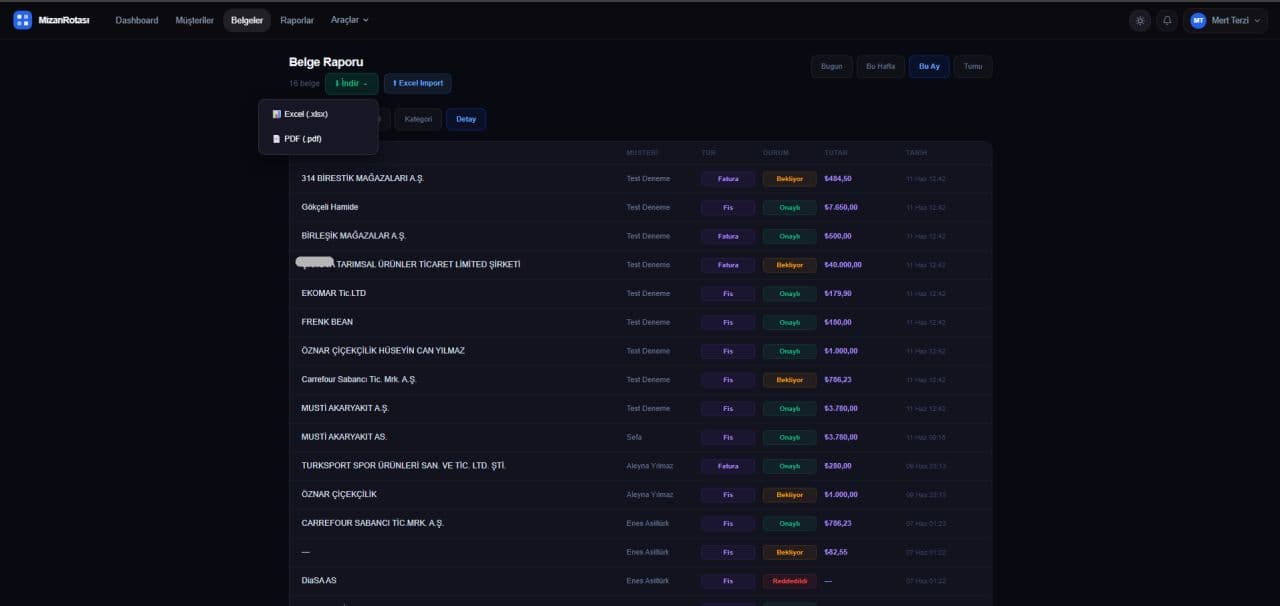1280x606 pixels.
Task: Open the notifications bell icon
Action: [1167, 20]
